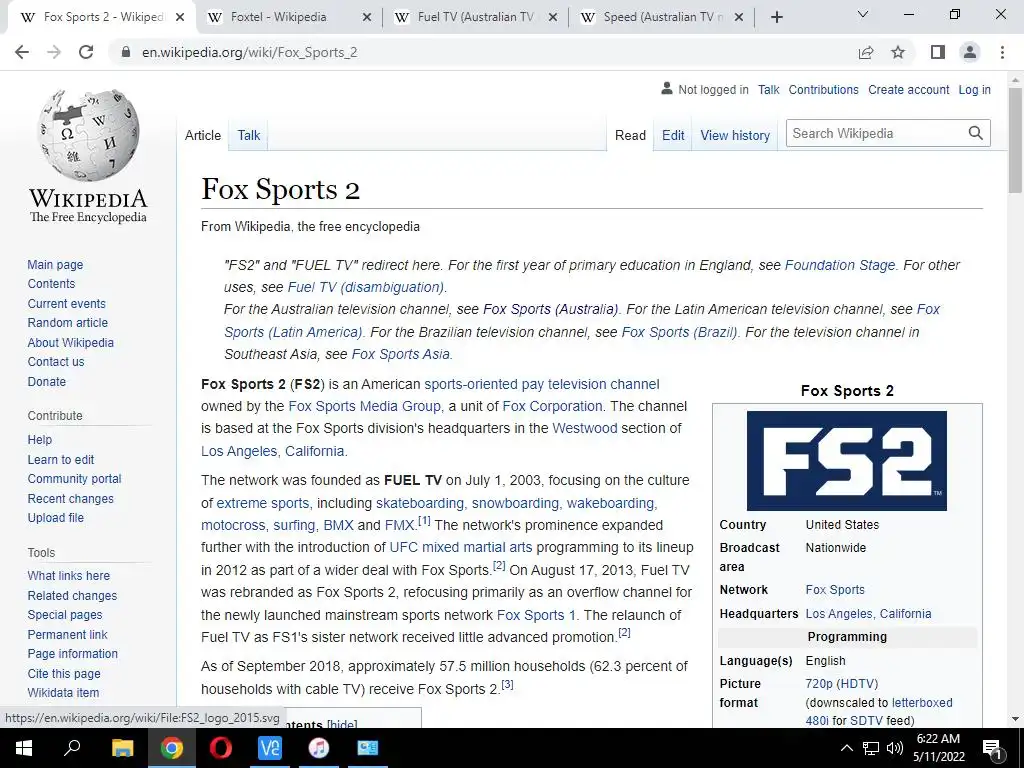Open the volume control in system tray
The image size is (1024, 768).
tap(895, 748)
